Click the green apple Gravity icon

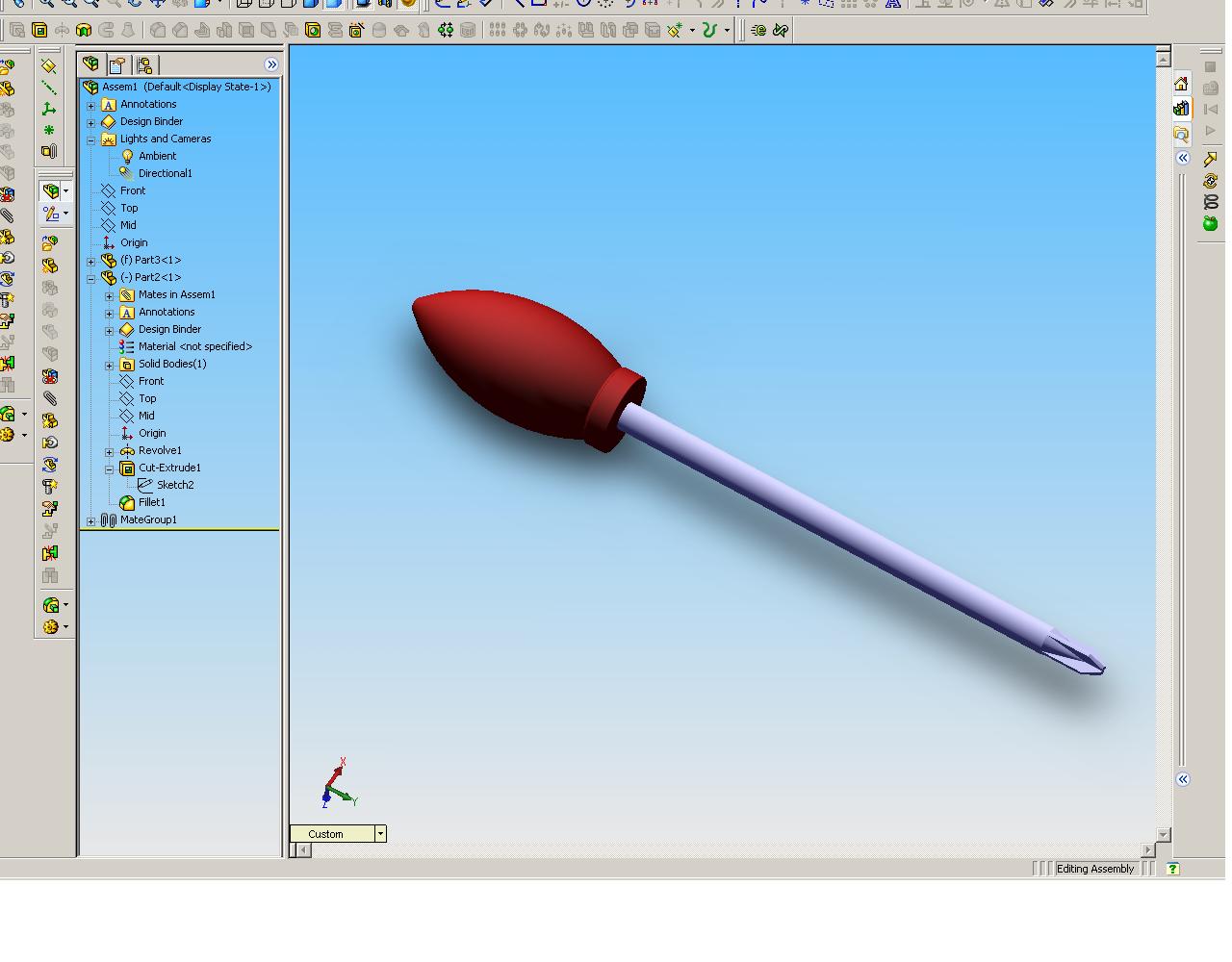(1210, 223)
